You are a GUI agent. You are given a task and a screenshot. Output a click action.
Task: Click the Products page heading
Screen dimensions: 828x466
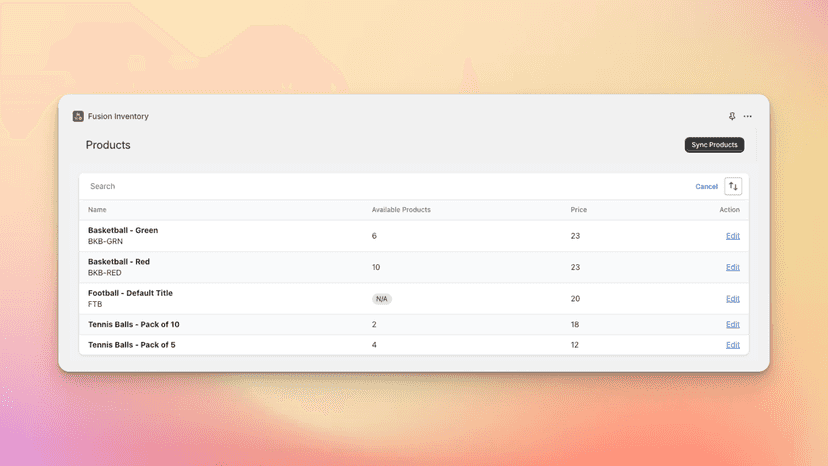[108, 145]
